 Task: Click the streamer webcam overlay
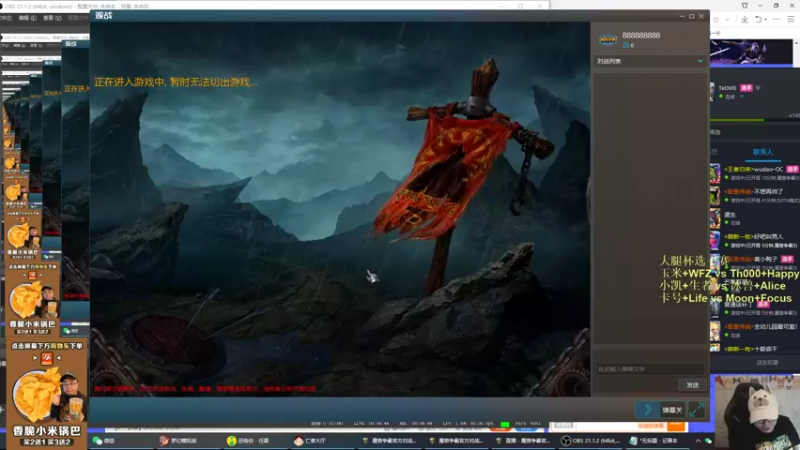point(757,412)
